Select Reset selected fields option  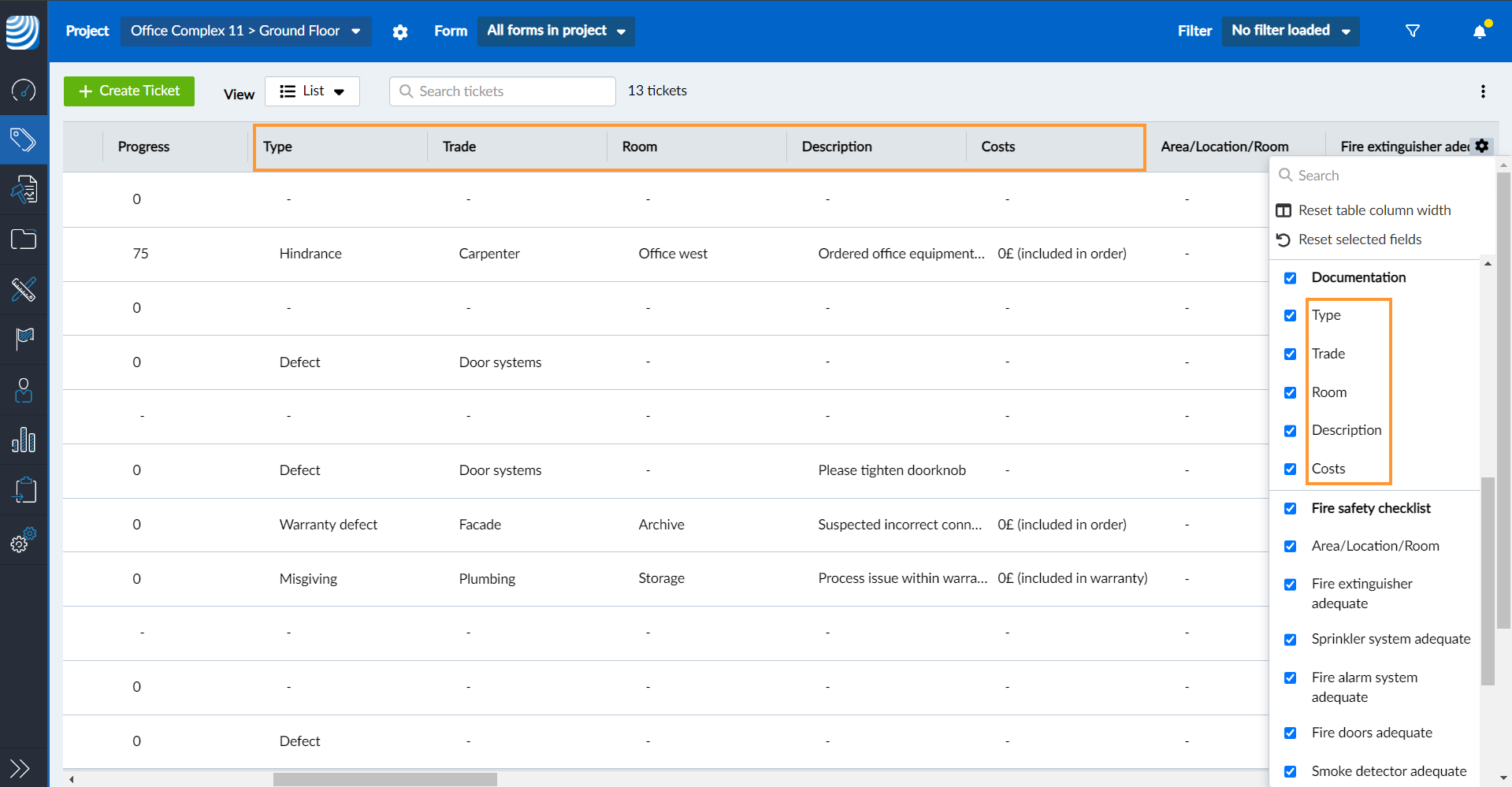coord(1359,239)
